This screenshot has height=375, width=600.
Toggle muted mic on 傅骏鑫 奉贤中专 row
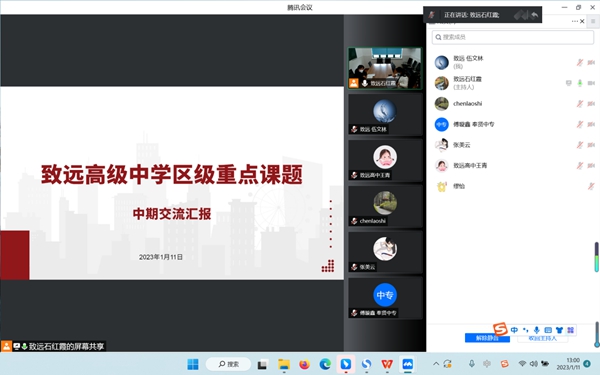[x=580, y=124]
